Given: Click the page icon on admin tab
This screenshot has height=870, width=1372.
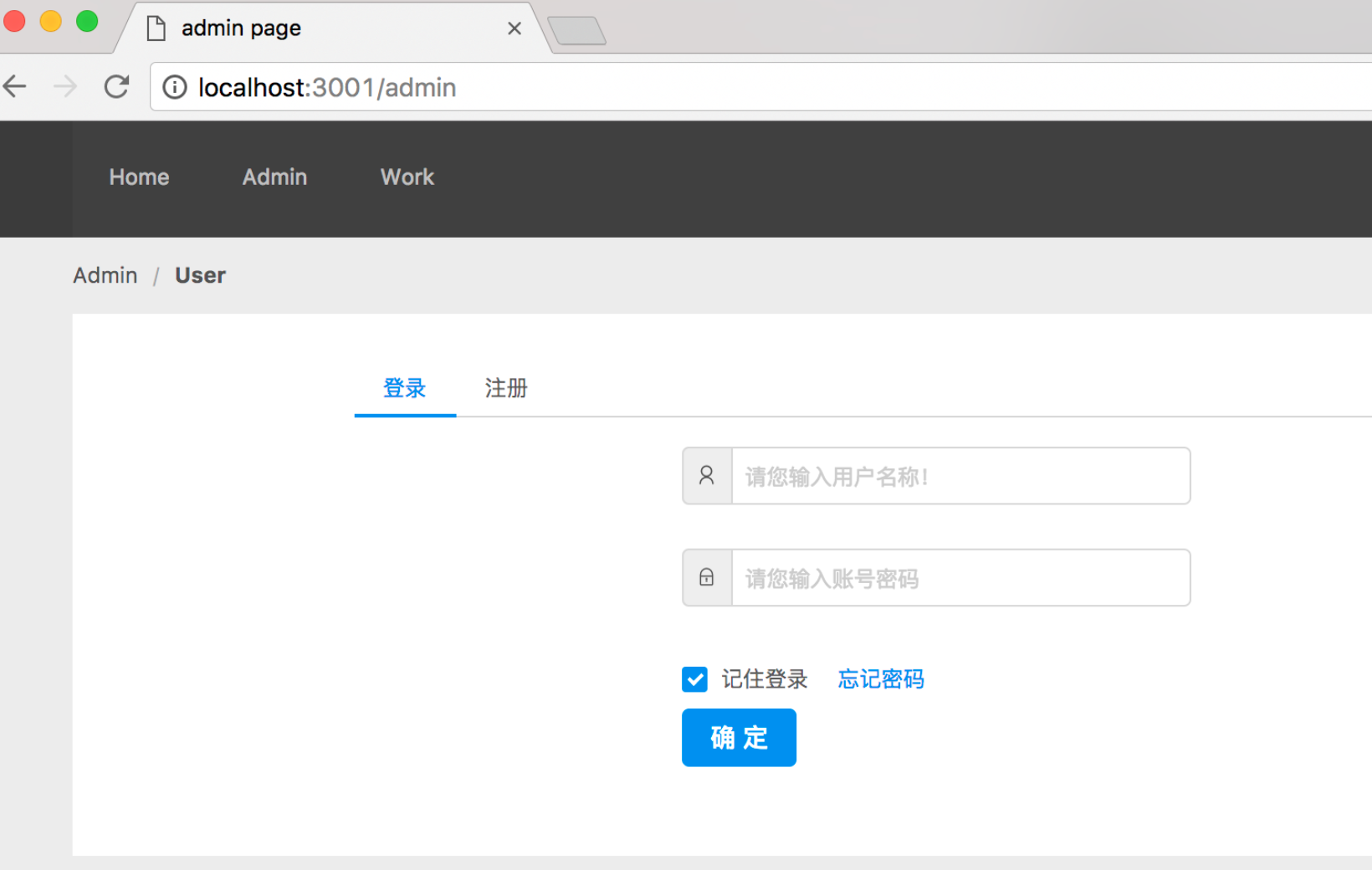Looking at the screenshot, I should click(x=156, y=28).
